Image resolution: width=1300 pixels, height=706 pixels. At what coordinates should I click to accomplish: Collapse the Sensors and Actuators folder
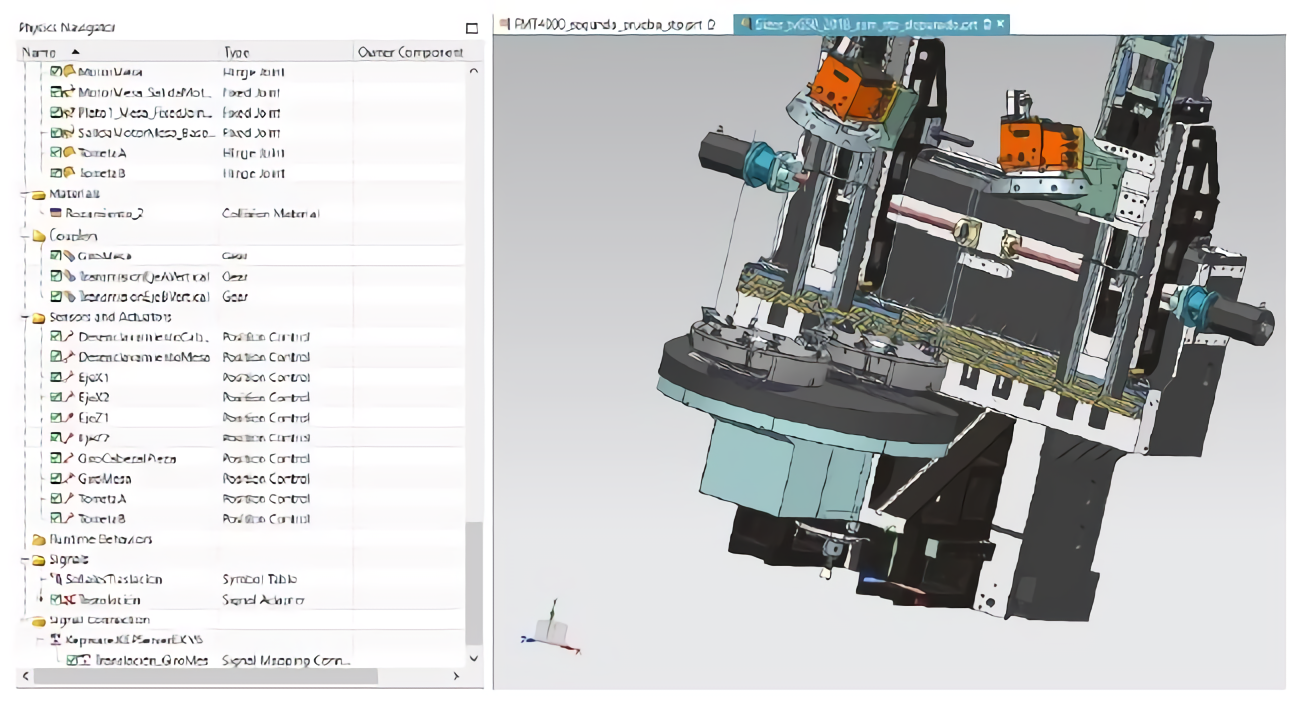[x=25, y=317]
